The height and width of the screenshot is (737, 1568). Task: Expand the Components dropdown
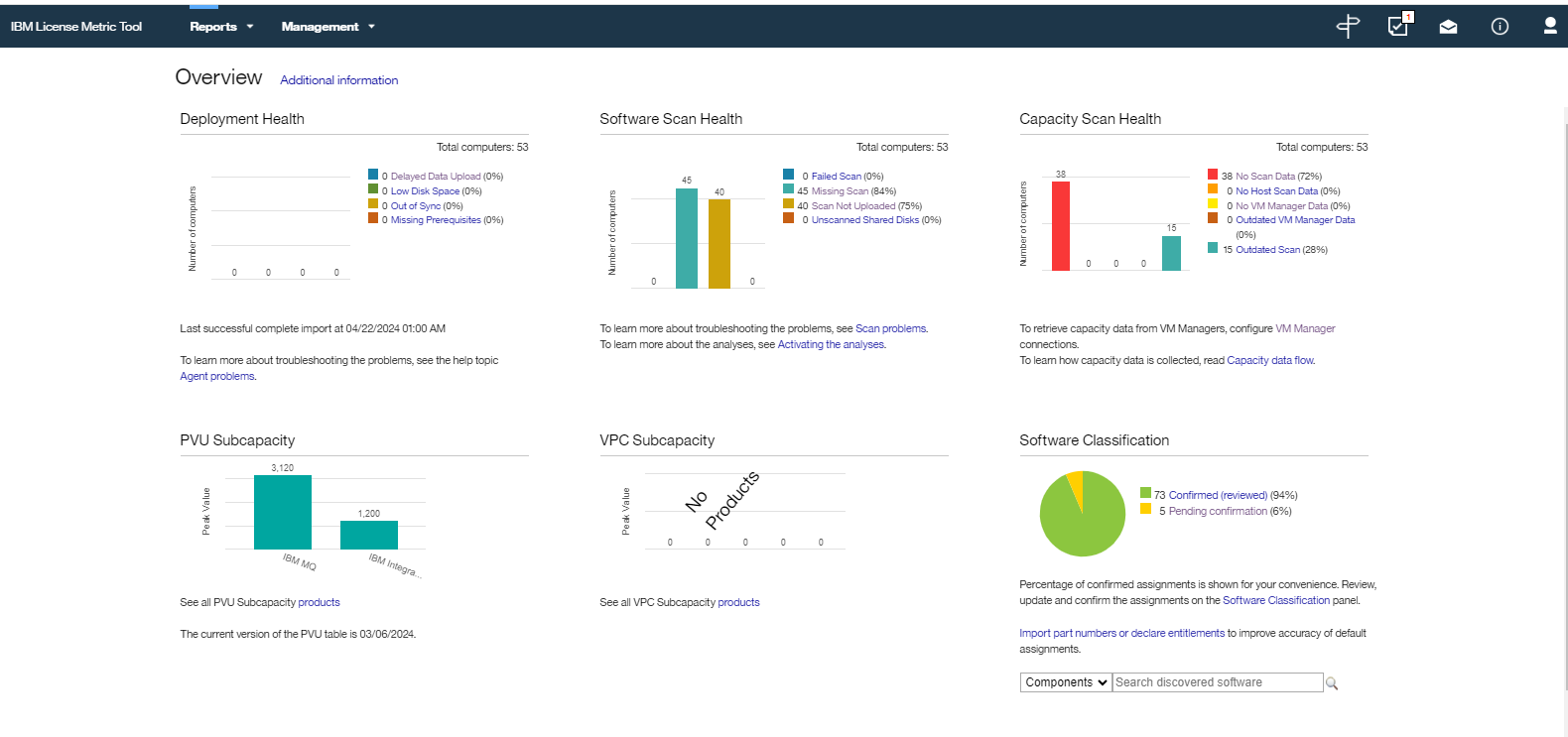(1066, 682)
